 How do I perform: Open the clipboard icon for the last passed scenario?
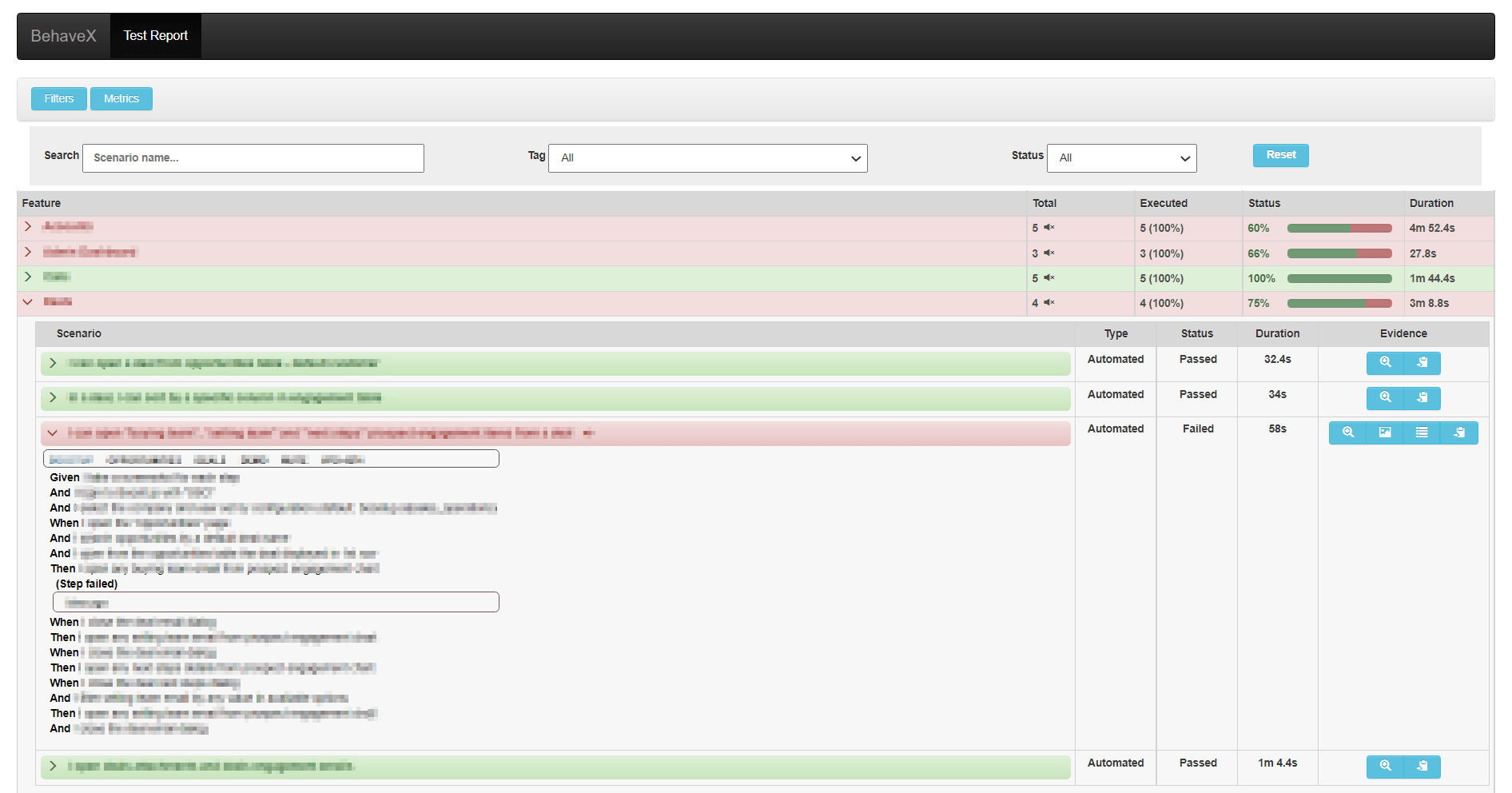tap(1422, 767)
